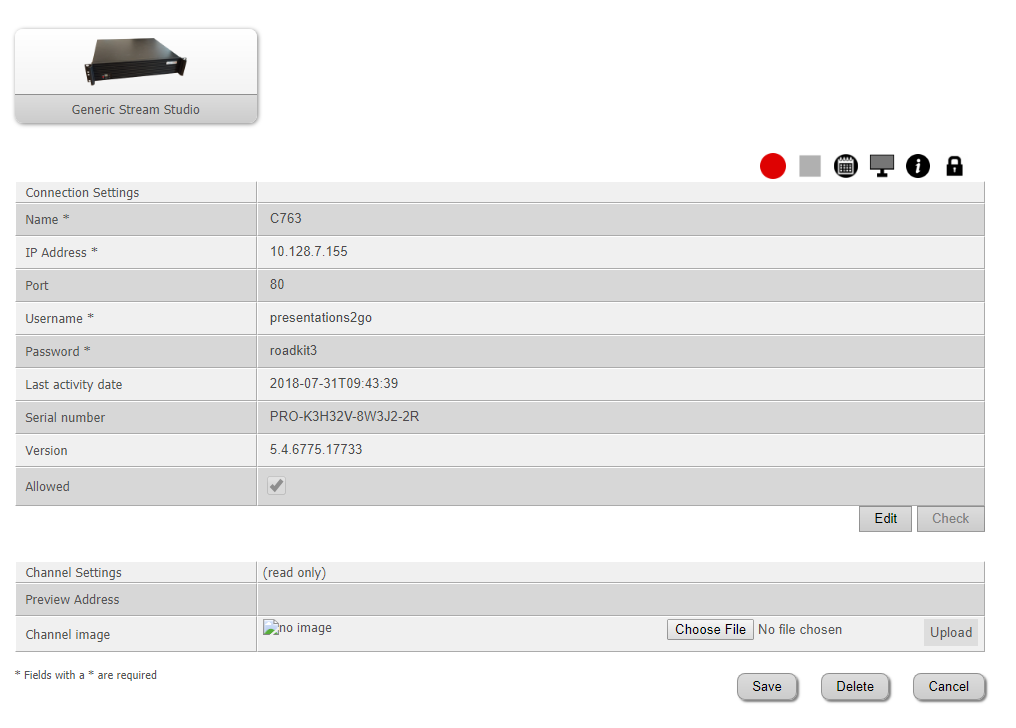1016x728 pixels.
Task: Click Choose File for channel image
Action: (710, 630)
